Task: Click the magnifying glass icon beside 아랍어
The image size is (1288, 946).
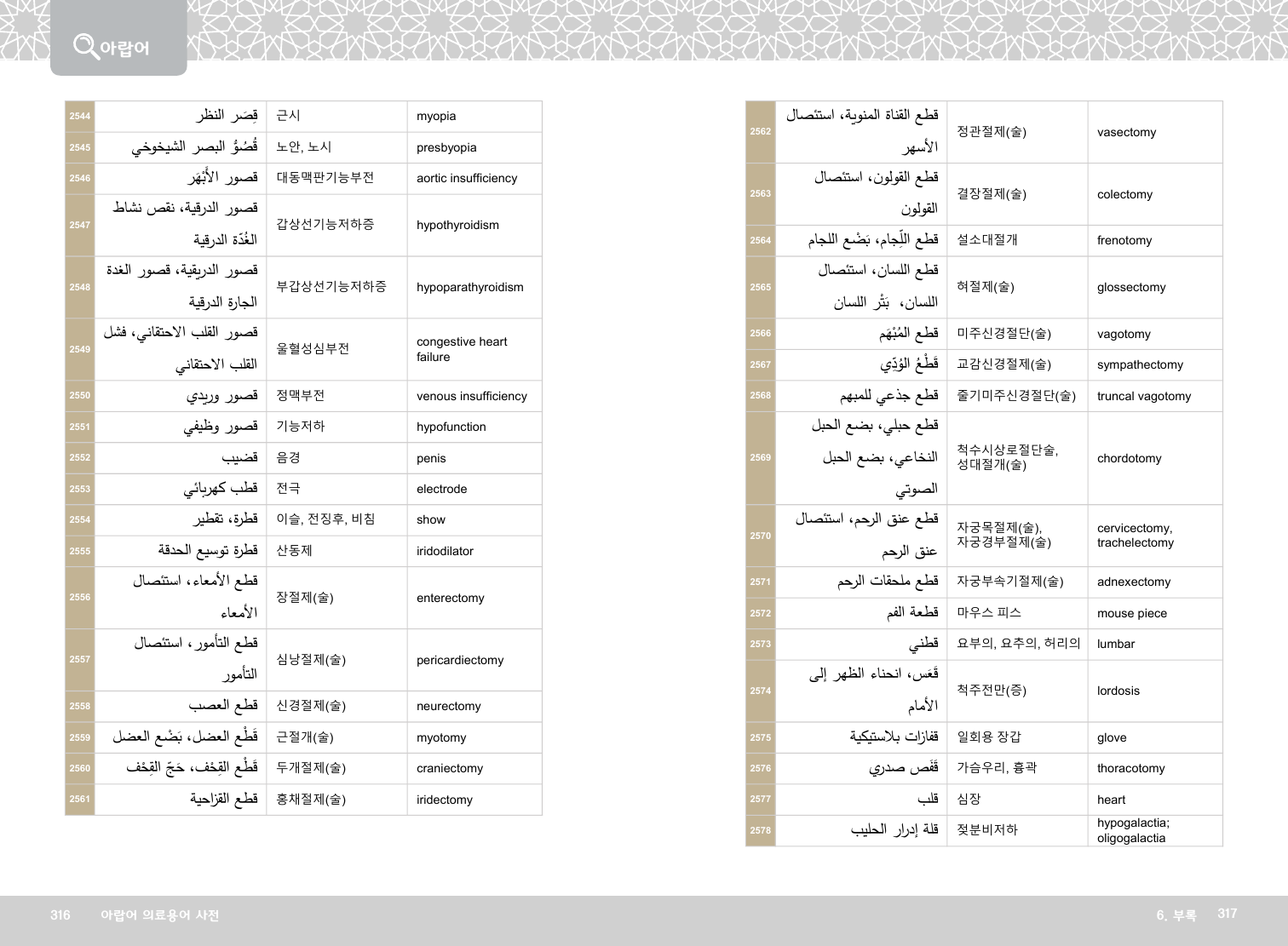Action: pyautogui.click(x=85, y=45)
